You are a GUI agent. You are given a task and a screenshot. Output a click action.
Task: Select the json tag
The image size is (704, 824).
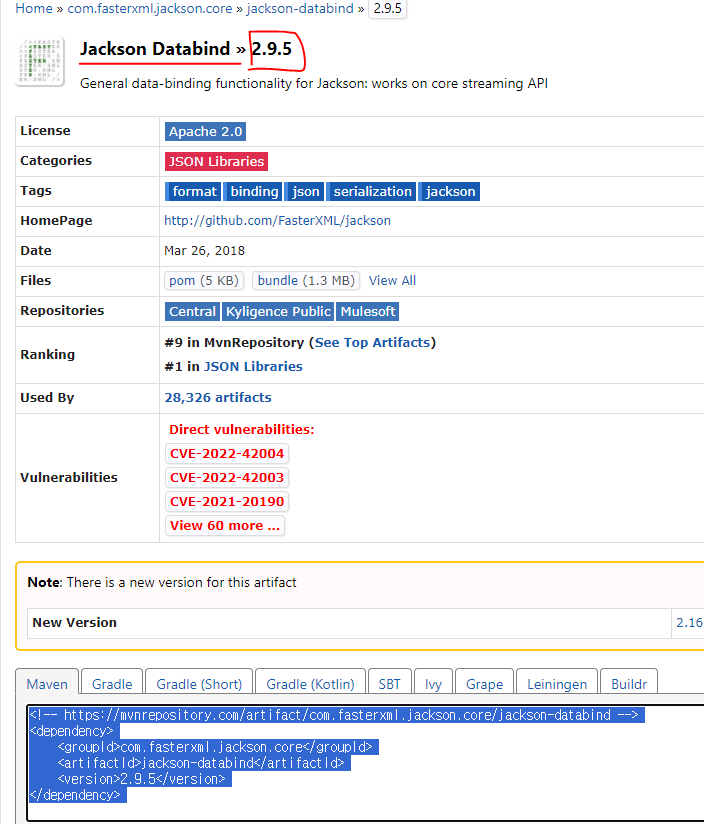305,191
